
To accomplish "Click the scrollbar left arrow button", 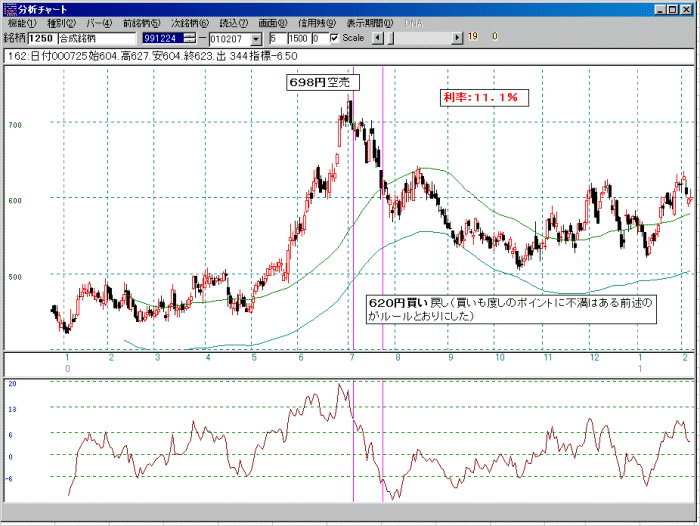I will click(x=377, y=37).
